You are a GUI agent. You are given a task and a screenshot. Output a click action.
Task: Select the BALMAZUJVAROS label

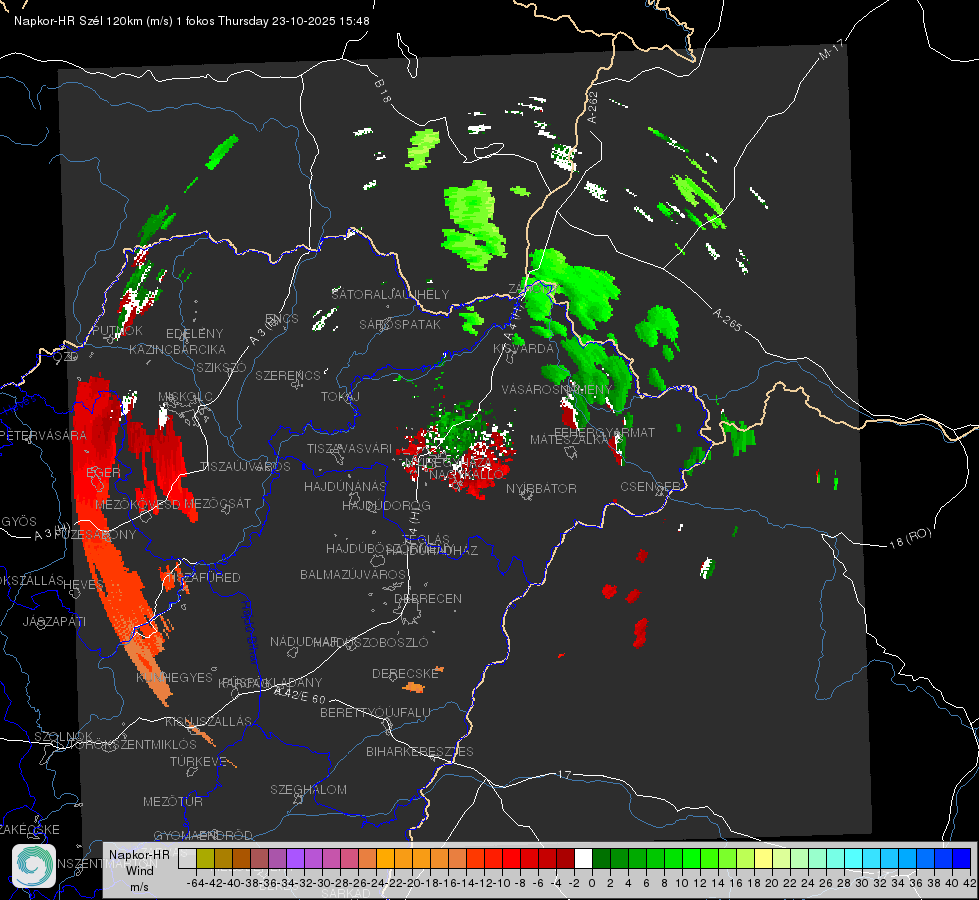pos(353,574)
